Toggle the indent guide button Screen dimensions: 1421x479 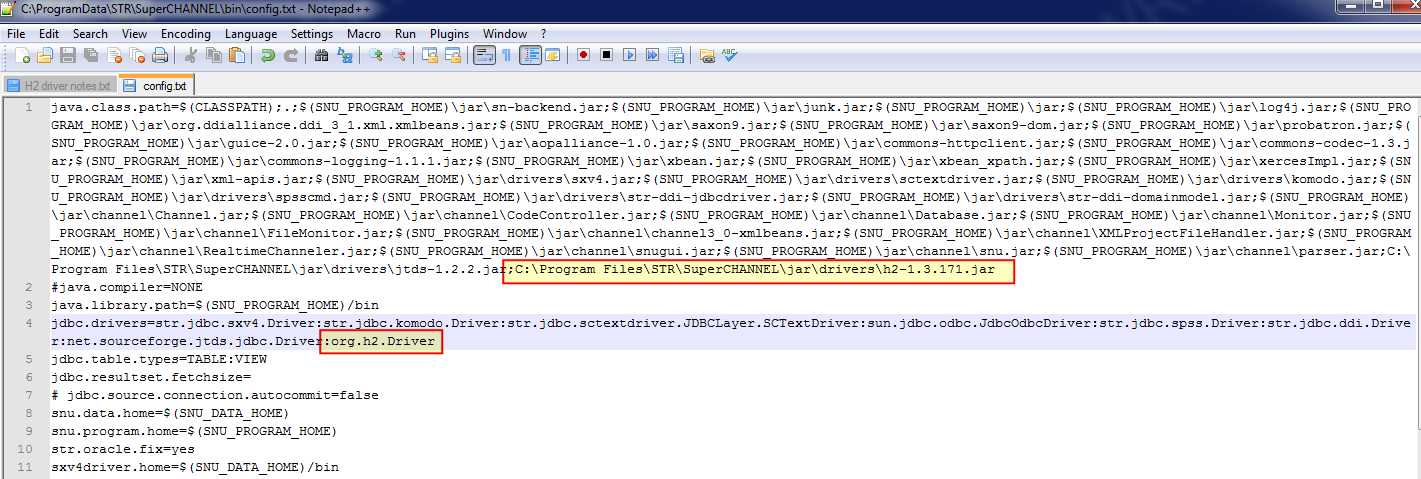tap(529, 56)
